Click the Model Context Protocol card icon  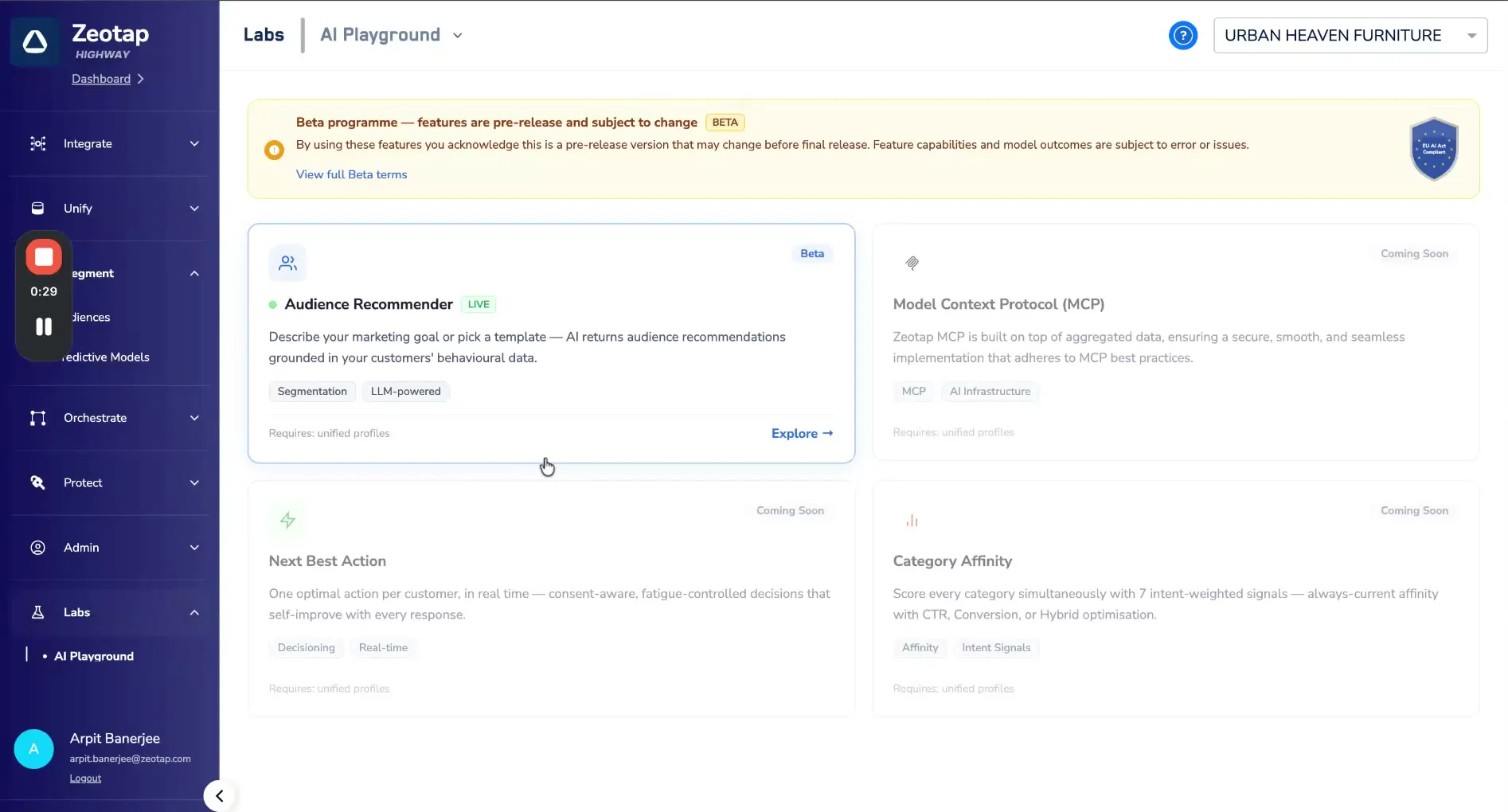[x=912, y=263]
